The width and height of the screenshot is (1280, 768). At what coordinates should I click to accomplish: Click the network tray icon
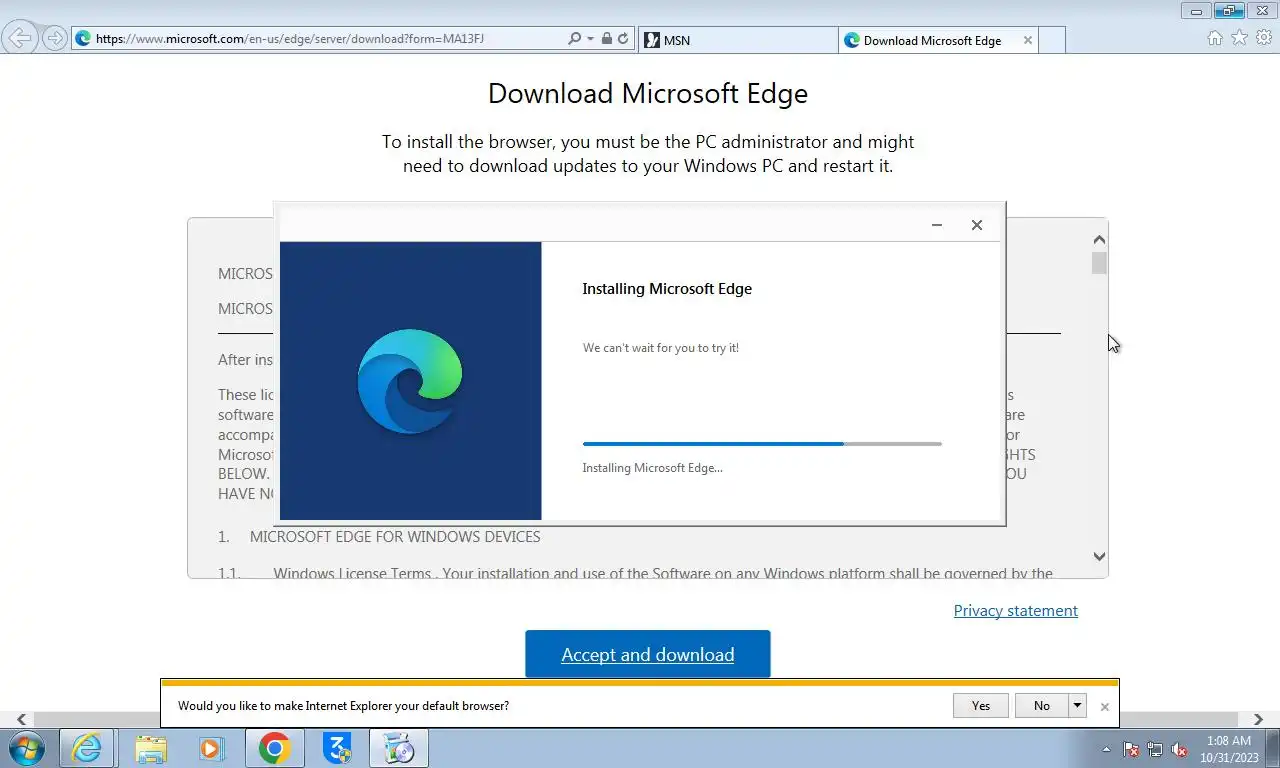tap(1155, 748)
